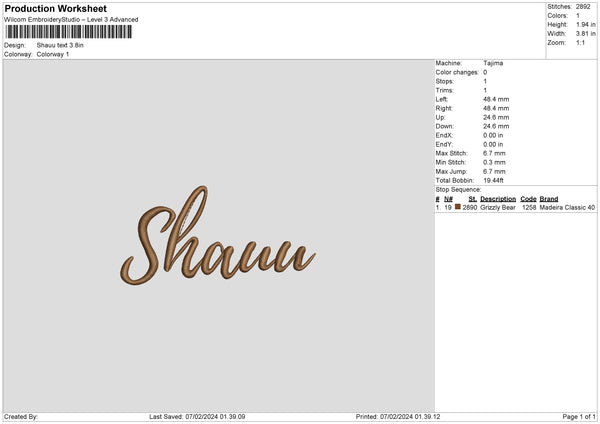Click the Total Bobbin value 19.44ft
Viewport: 600px width, 424px height.
493,180
